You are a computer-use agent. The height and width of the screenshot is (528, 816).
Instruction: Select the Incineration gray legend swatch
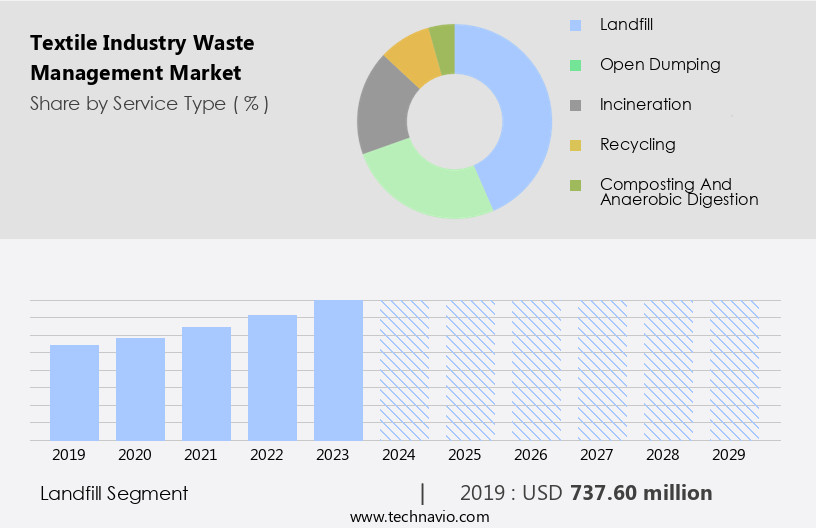575,105
